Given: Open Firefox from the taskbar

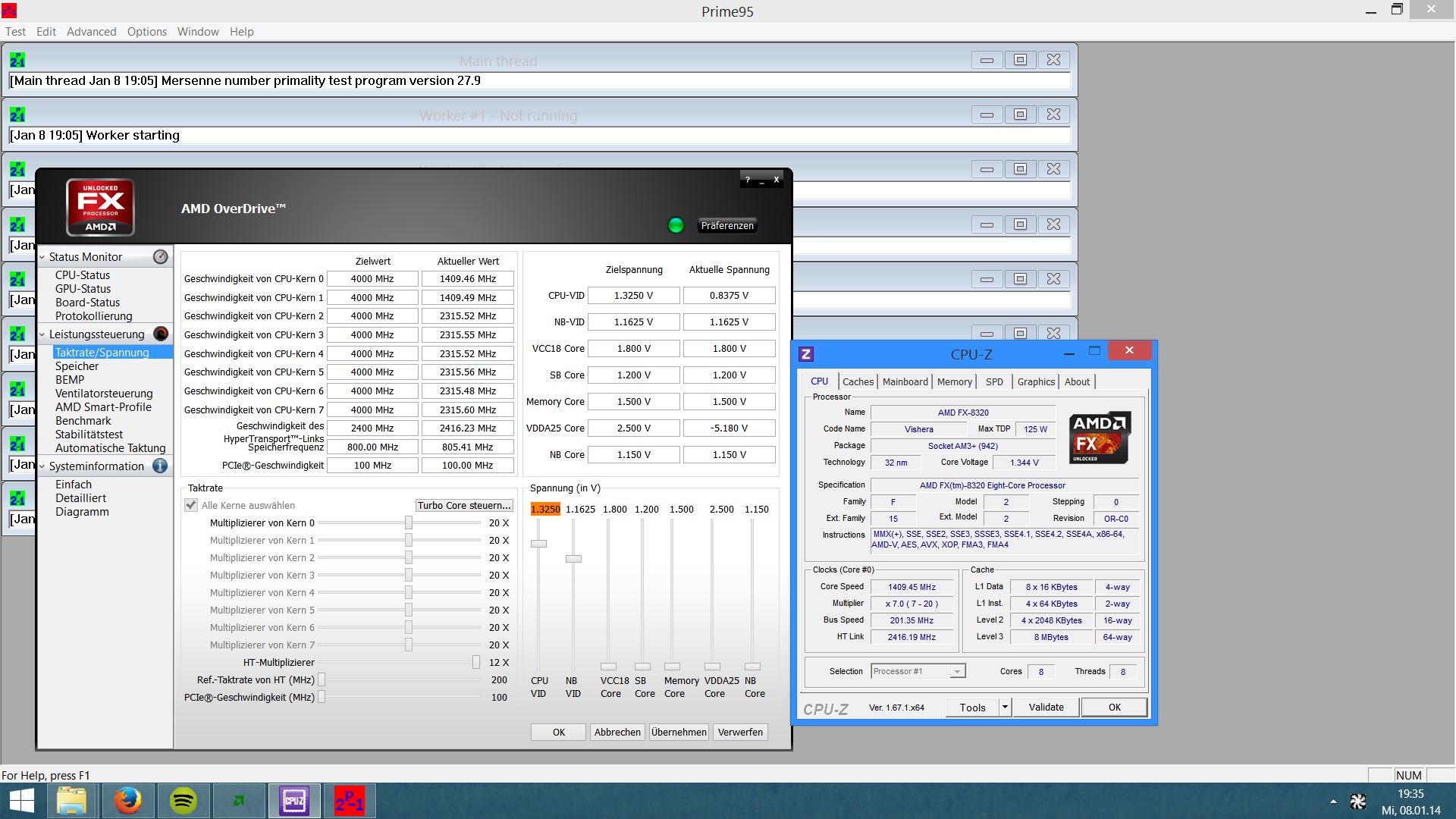Looking at the screenshot, I should point(127,801).
